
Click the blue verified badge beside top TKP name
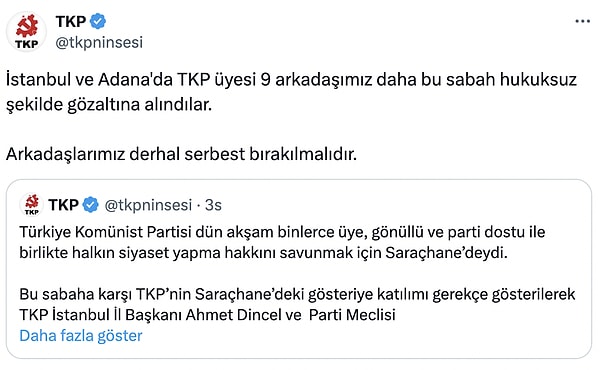coord(98,21)
